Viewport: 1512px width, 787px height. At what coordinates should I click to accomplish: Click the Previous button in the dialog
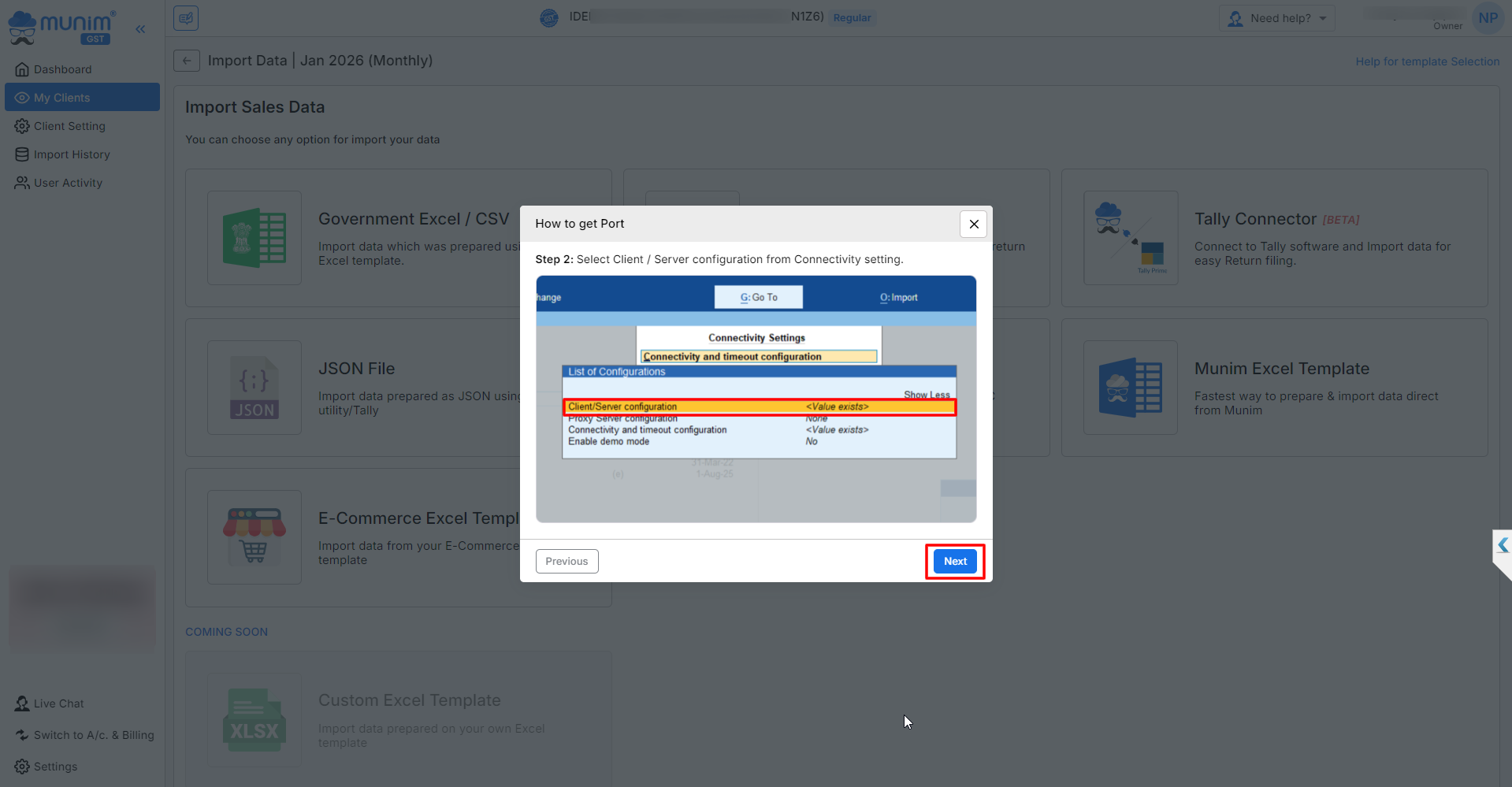[x=567, y=561]
